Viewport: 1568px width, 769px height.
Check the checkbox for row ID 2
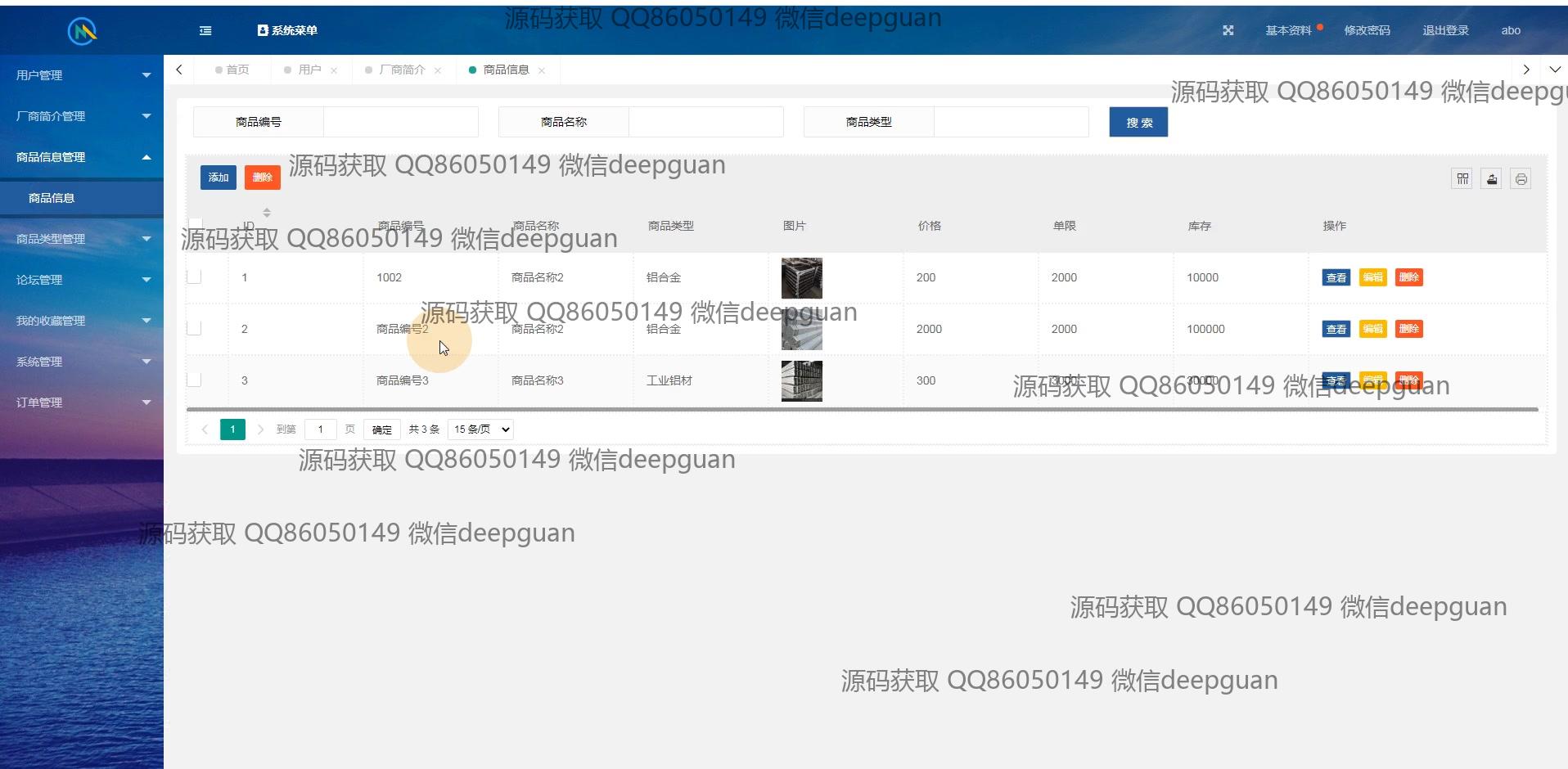pyautogui.click(x=194, y=328)
